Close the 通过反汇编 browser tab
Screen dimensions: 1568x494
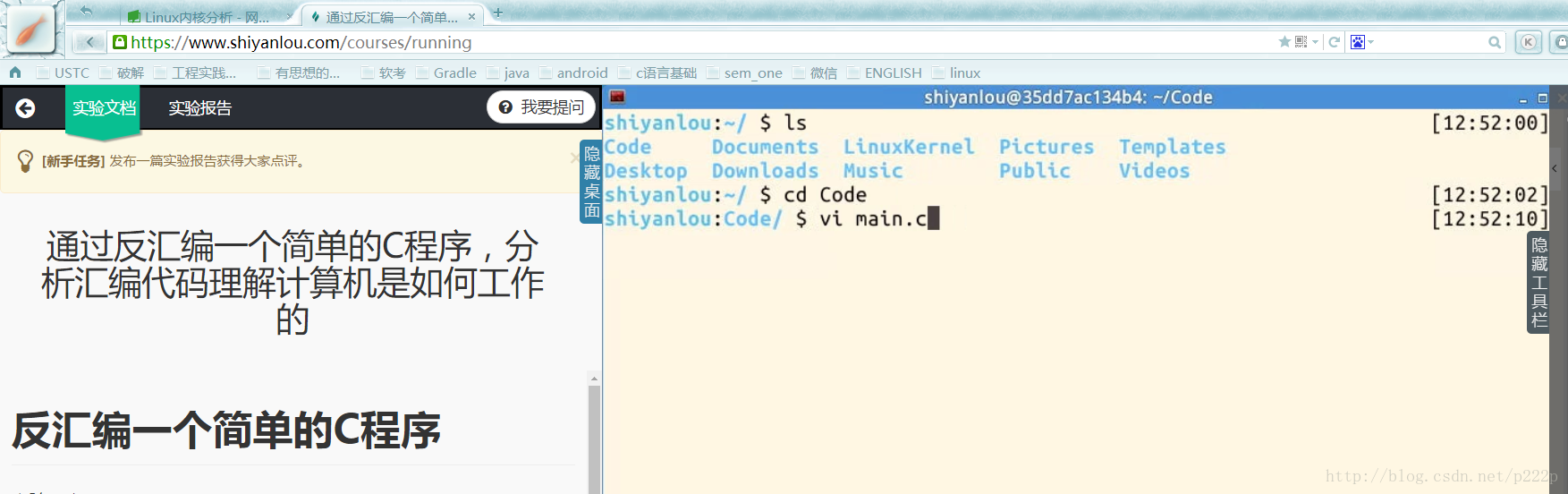(471, 16)
